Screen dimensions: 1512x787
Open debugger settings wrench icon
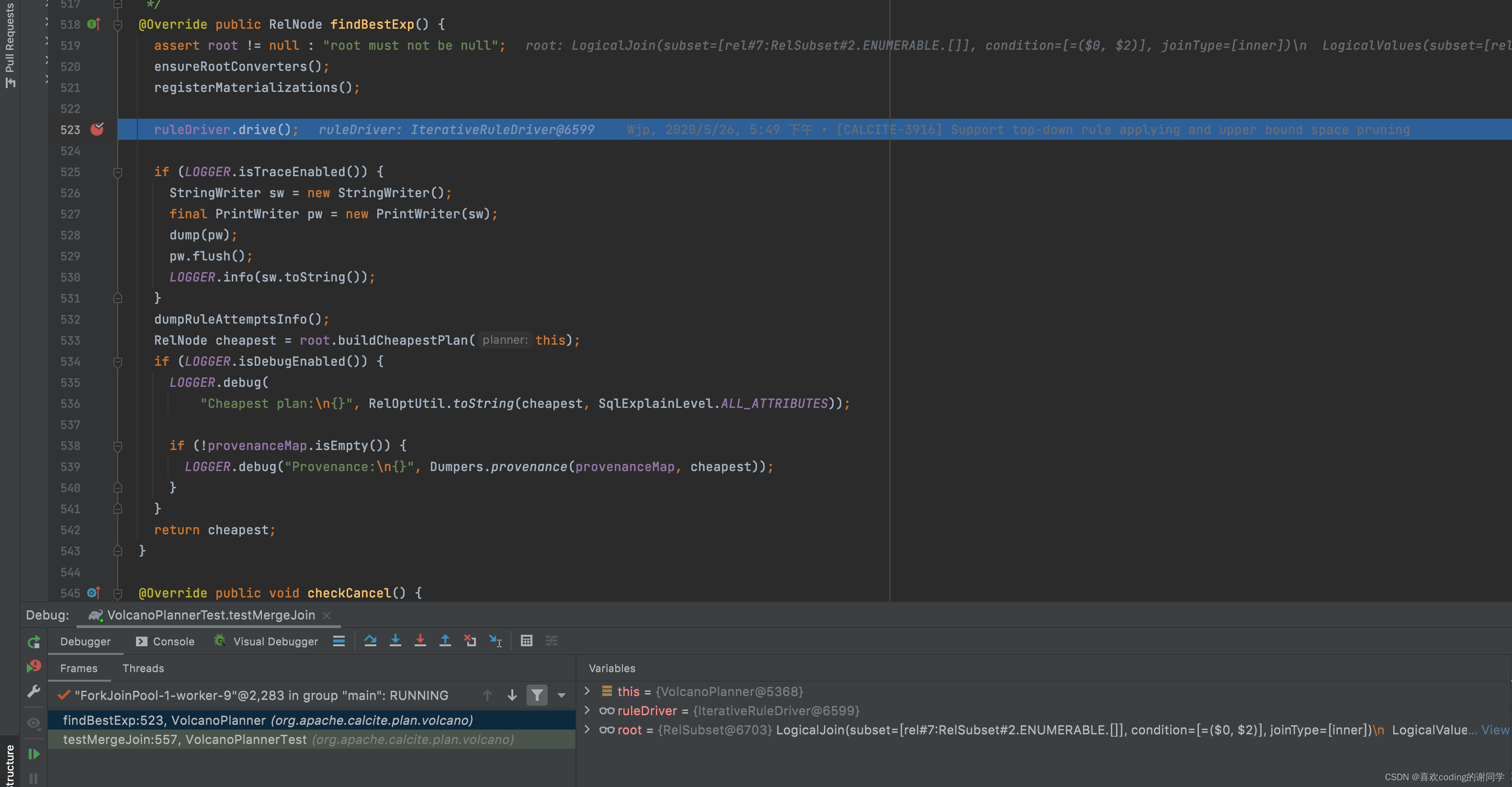pyautogui.click(x=34, y=691)
